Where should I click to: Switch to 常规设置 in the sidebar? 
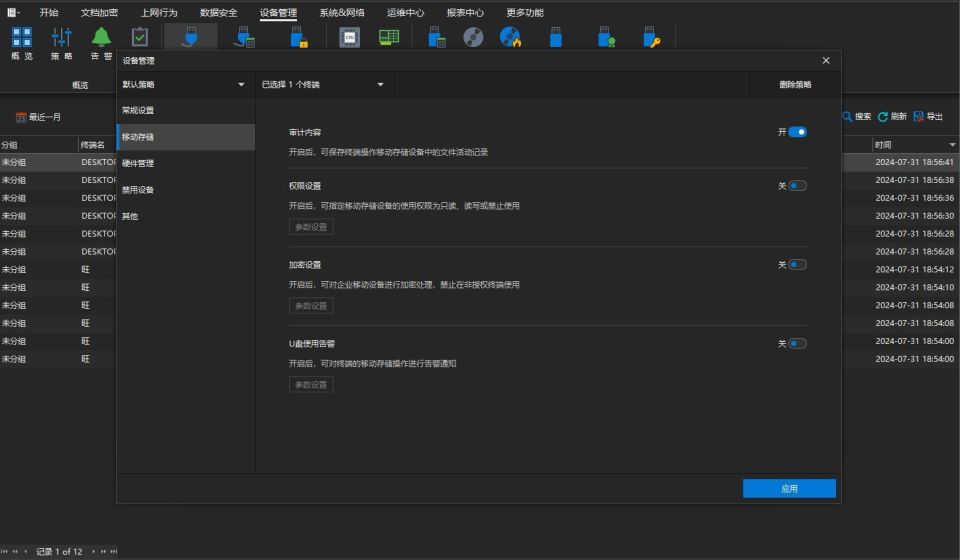(186, 111)
